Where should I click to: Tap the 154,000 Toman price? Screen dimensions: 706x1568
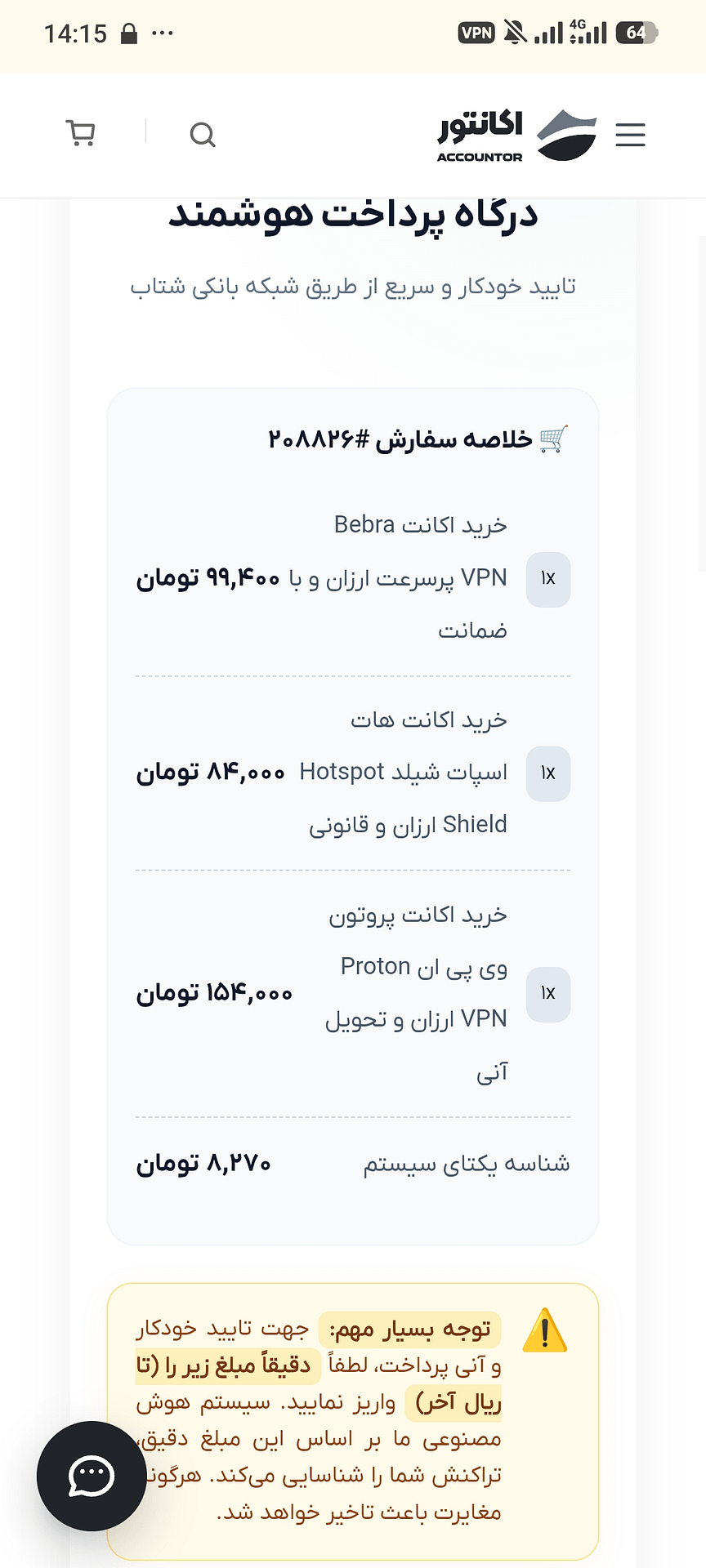[214, 994]
